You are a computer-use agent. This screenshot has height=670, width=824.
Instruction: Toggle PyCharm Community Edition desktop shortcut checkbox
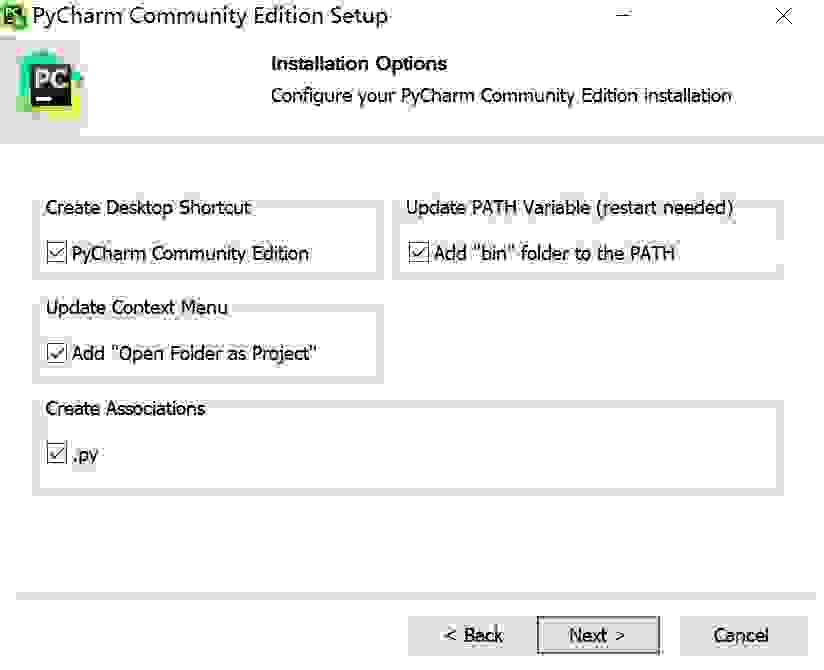[56, 252]
